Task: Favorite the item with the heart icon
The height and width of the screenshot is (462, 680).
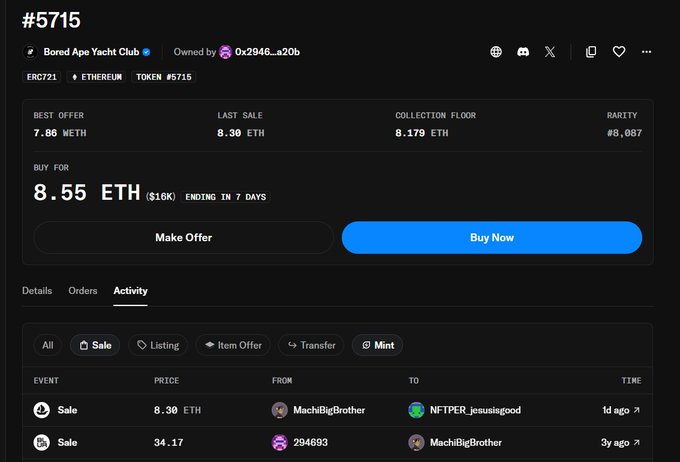Action: (x=619, y=52)
